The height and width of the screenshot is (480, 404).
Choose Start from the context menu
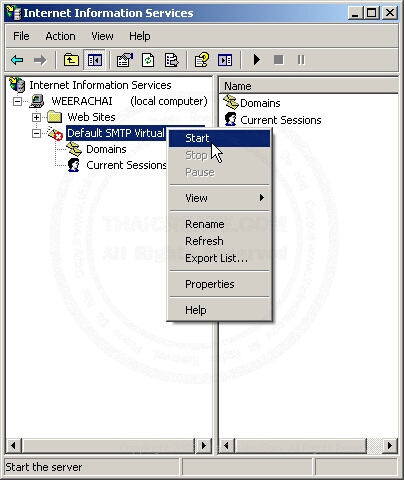pos(219,138)
